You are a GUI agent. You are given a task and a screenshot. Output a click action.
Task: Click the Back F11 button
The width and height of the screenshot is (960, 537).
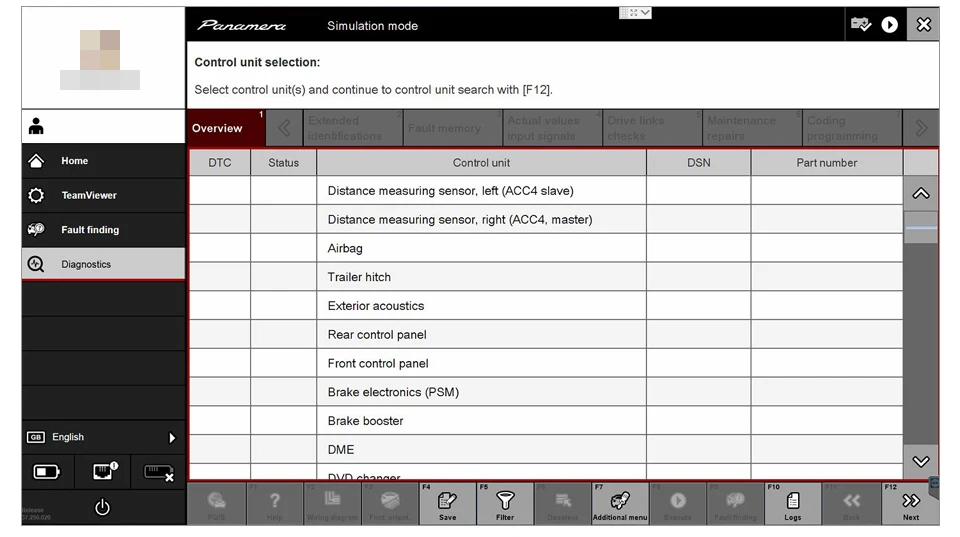click(851, 504)
